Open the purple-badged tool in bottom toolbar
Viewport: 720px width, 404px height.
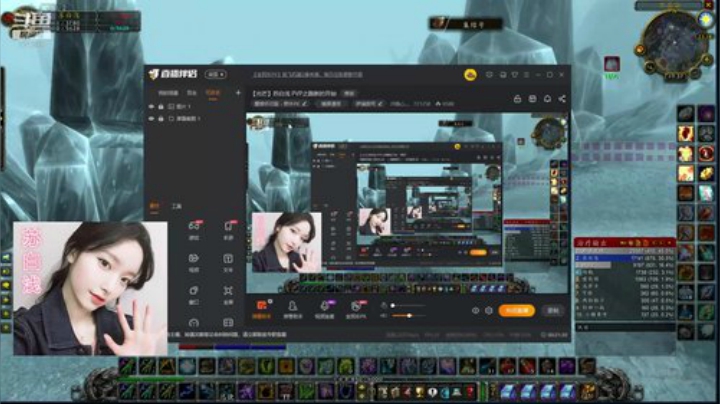coord(324,309)
